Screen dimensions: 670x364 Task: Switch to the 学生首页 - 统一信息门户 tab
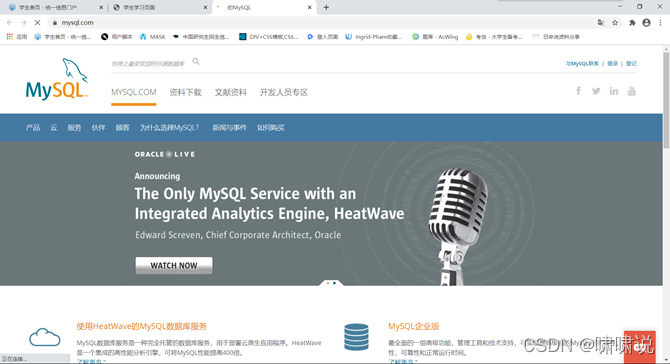(x=54, y=7)
